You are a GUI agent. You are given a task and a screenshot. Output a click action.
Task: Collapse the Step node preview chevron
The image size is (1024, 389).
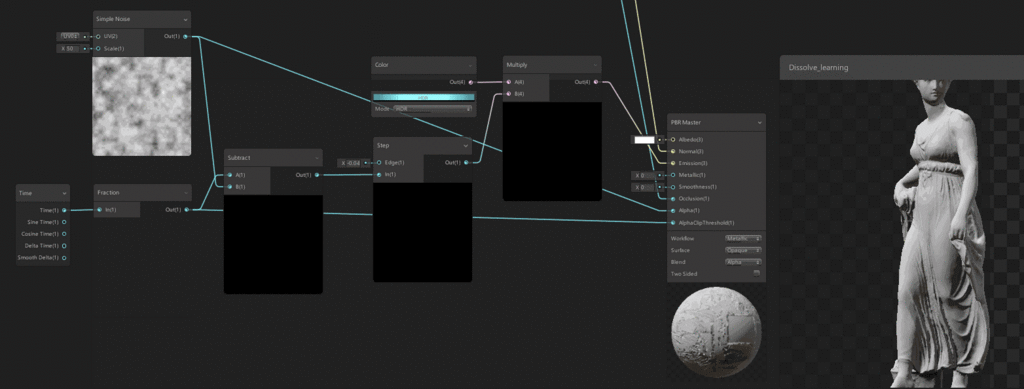point(466,146)
